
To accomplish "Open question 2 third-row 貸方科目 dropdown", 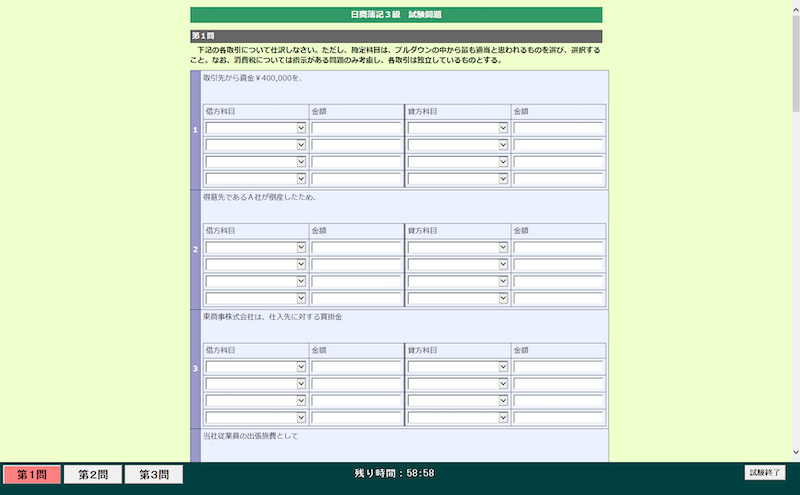I will coord(458,281).
